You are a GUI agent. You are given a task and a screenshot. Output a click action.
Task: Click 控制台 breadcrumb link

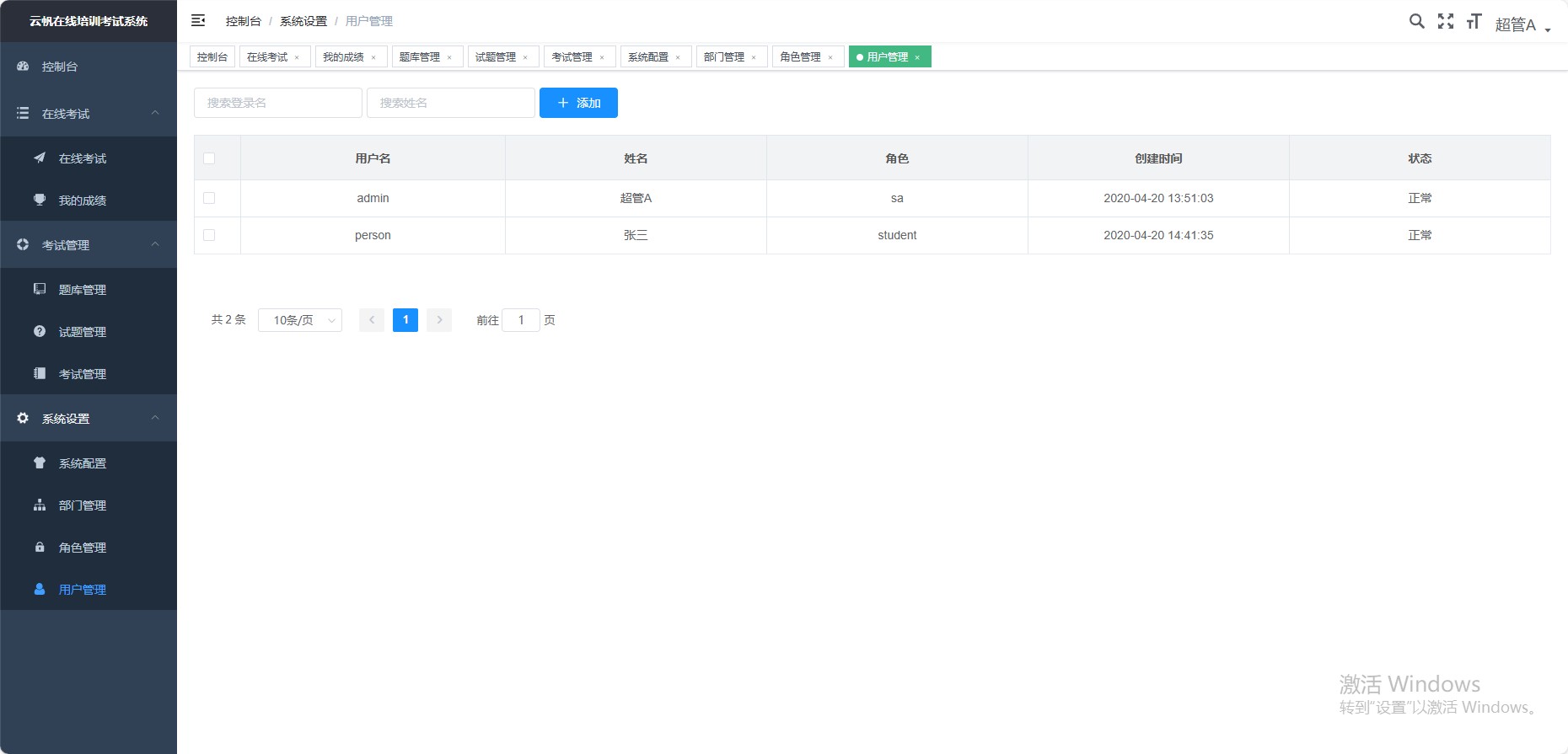tap(244, 21)
